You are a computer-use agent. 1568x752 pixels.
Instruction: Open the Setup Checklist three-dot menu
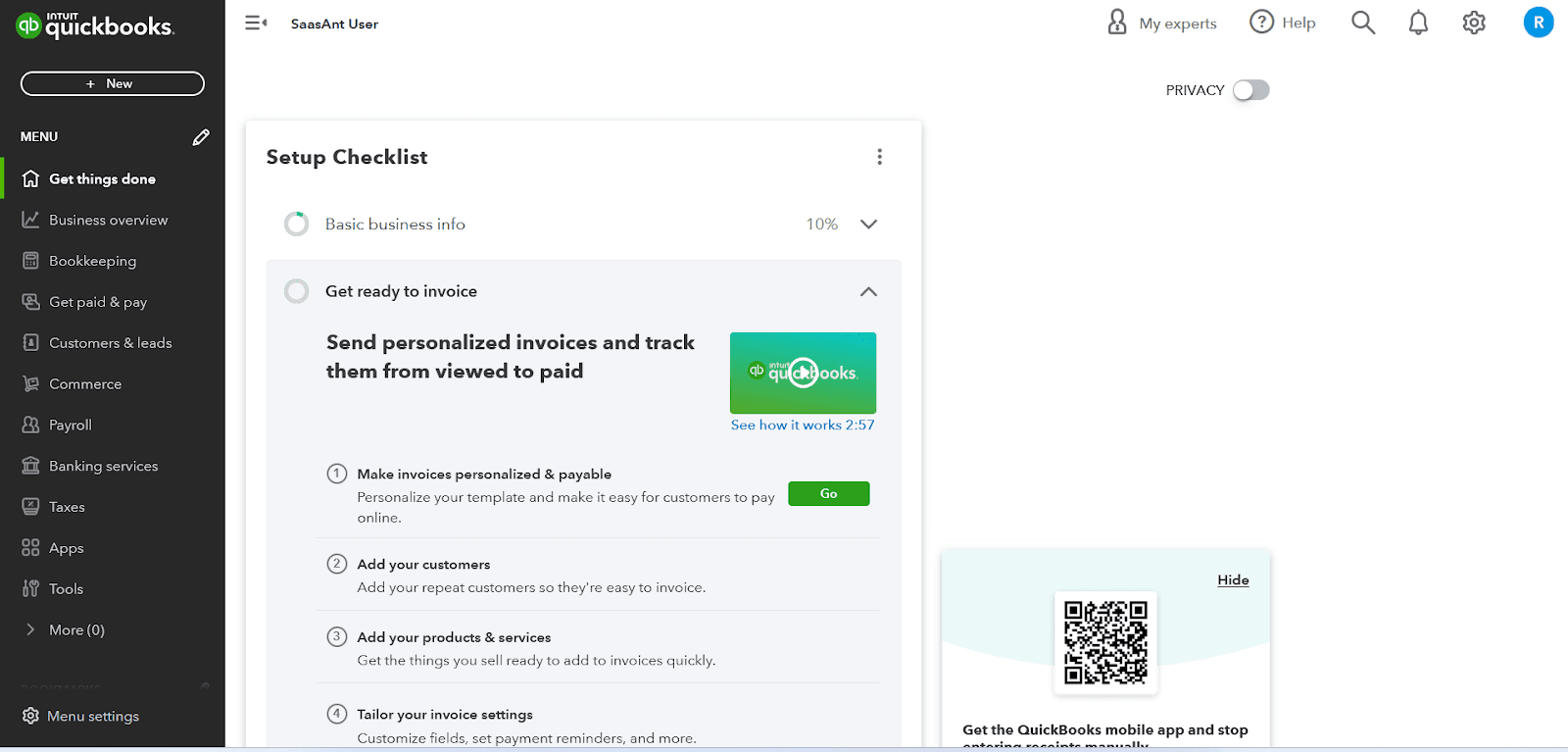click(879, 157)
